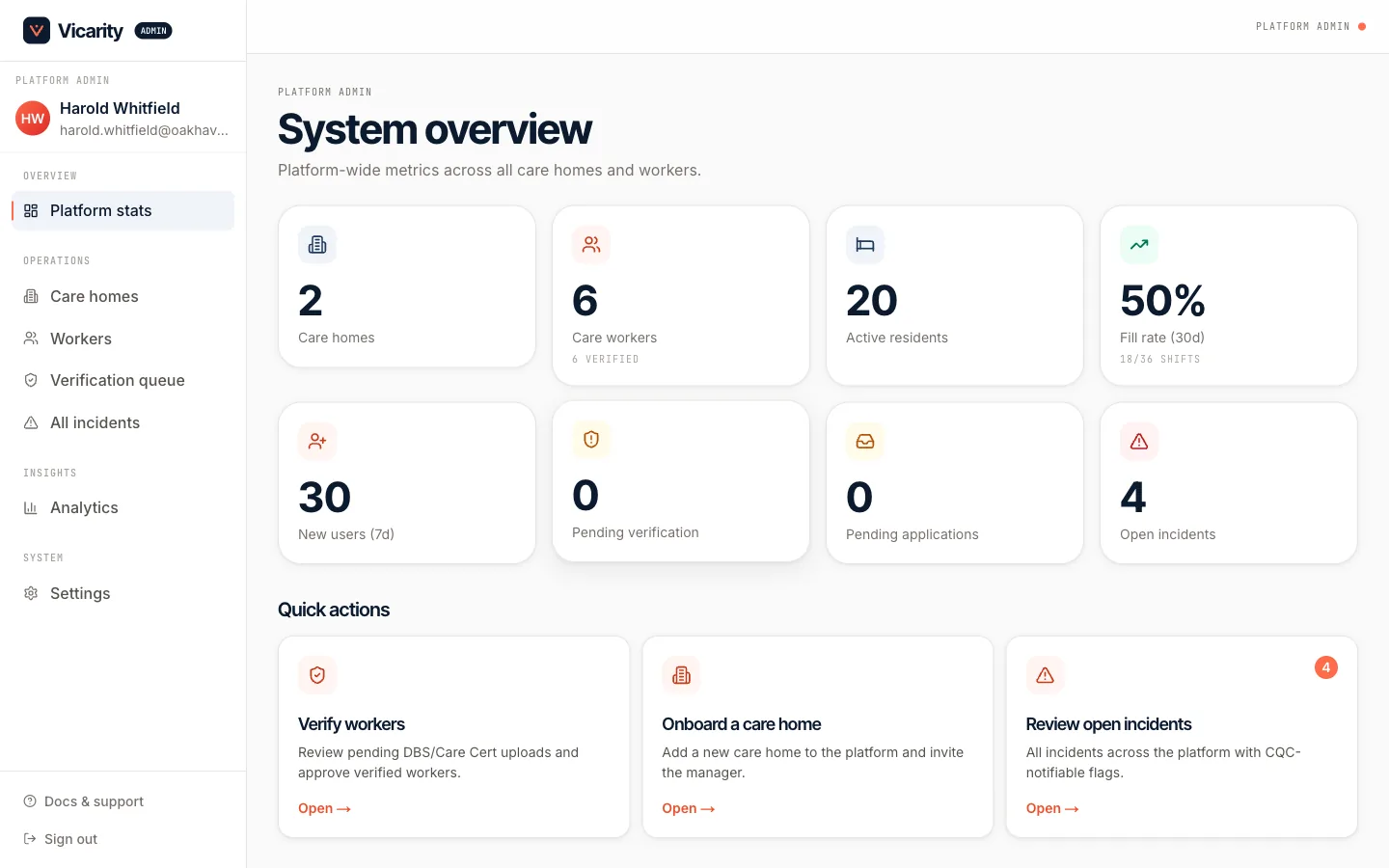The image size is (1389, 868).
Task: Open Settings in the sidebar
Action: coord(123,593)
